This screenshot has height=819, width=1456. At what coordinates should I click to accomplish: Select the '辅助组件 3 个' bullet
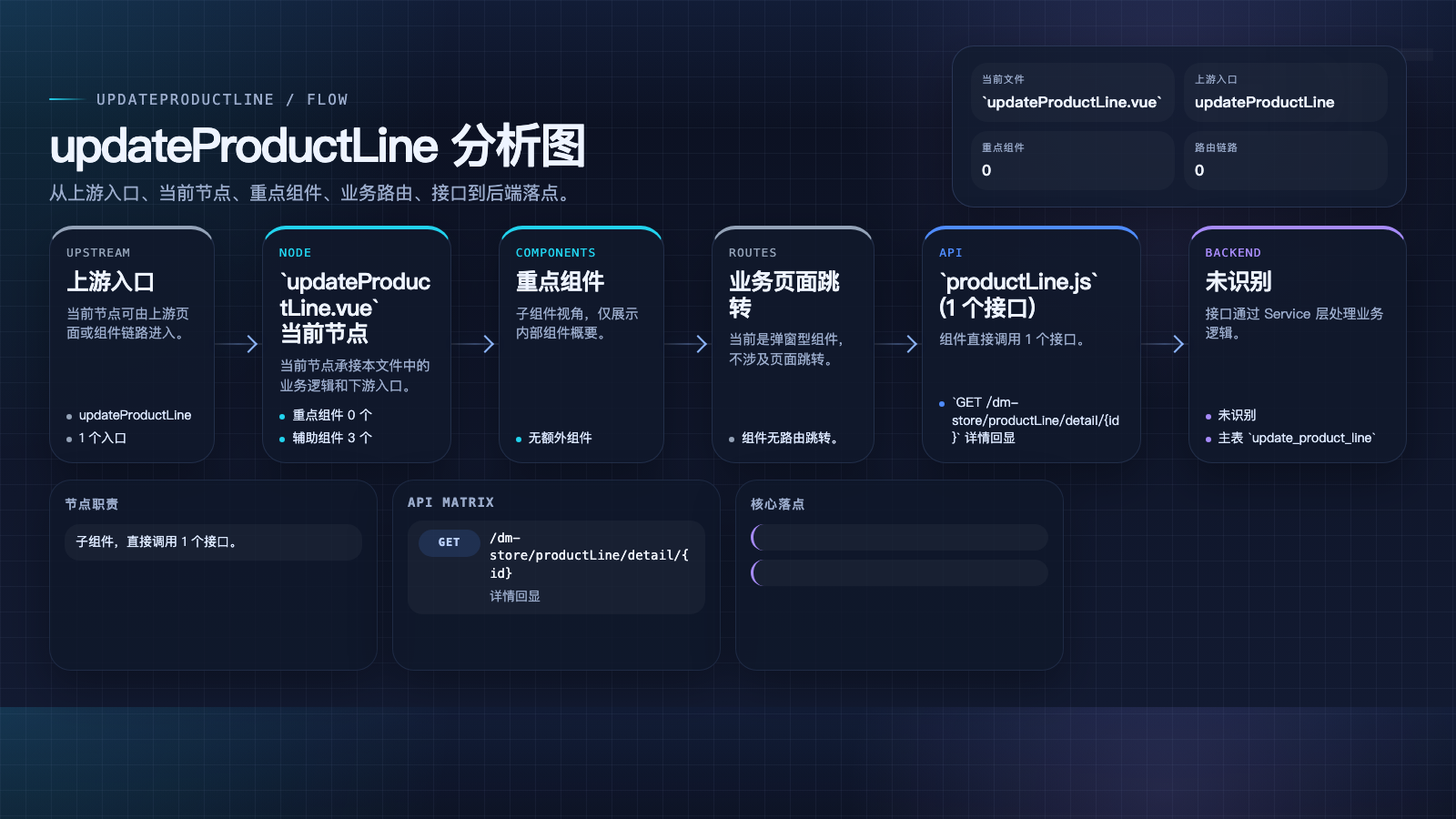331,438
